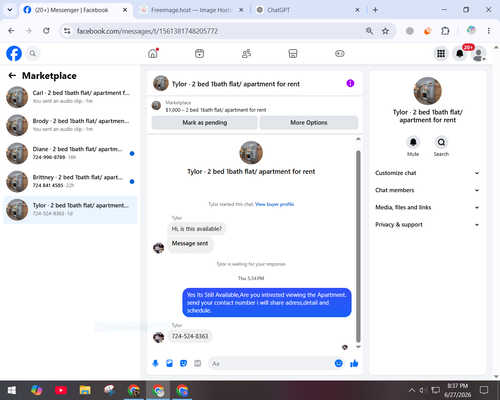Mute this conversation with bell icon

click(x=413, y=142)
